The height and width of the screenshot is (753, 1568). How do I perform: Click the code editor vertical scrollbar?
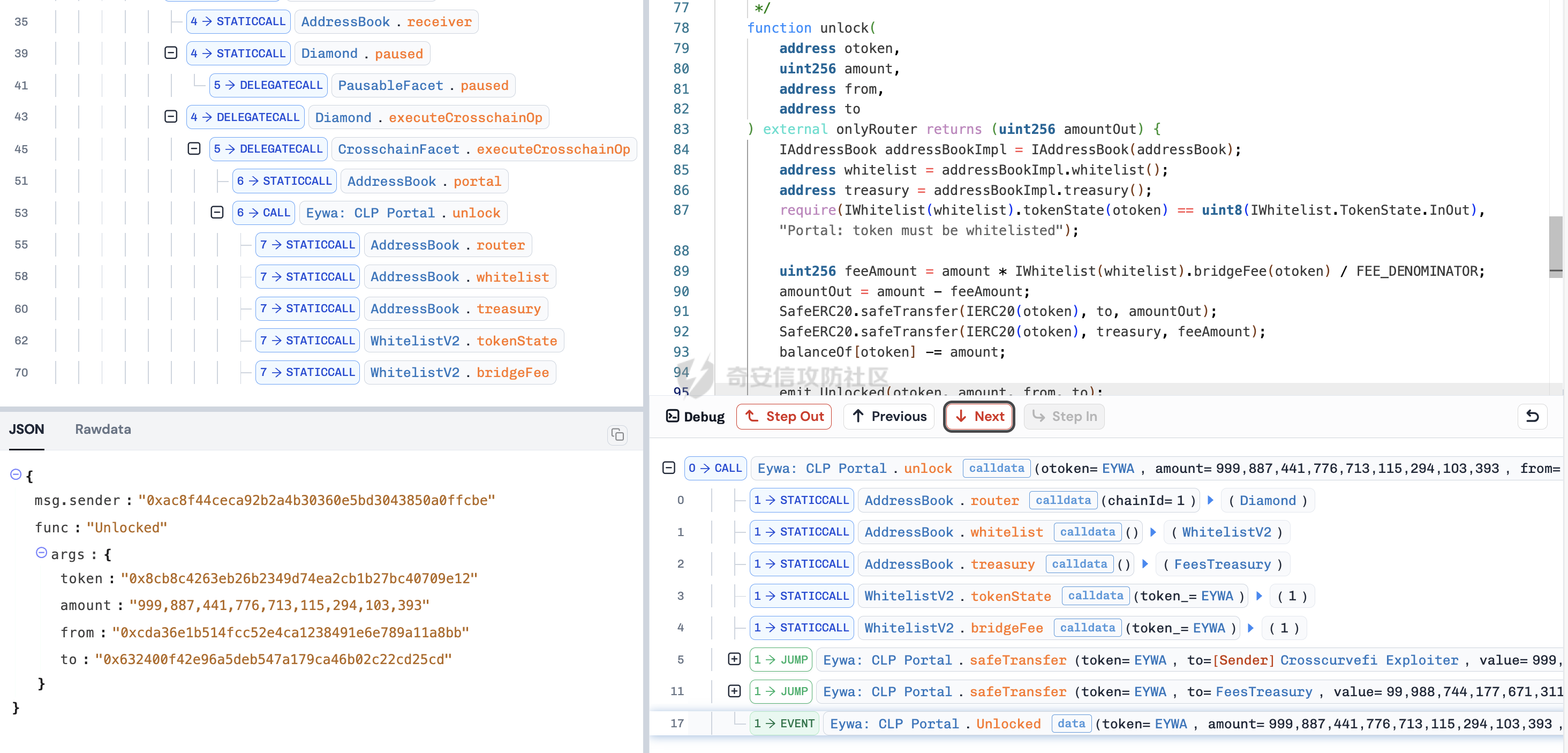pyautogui.click(x=1555, y=246)
